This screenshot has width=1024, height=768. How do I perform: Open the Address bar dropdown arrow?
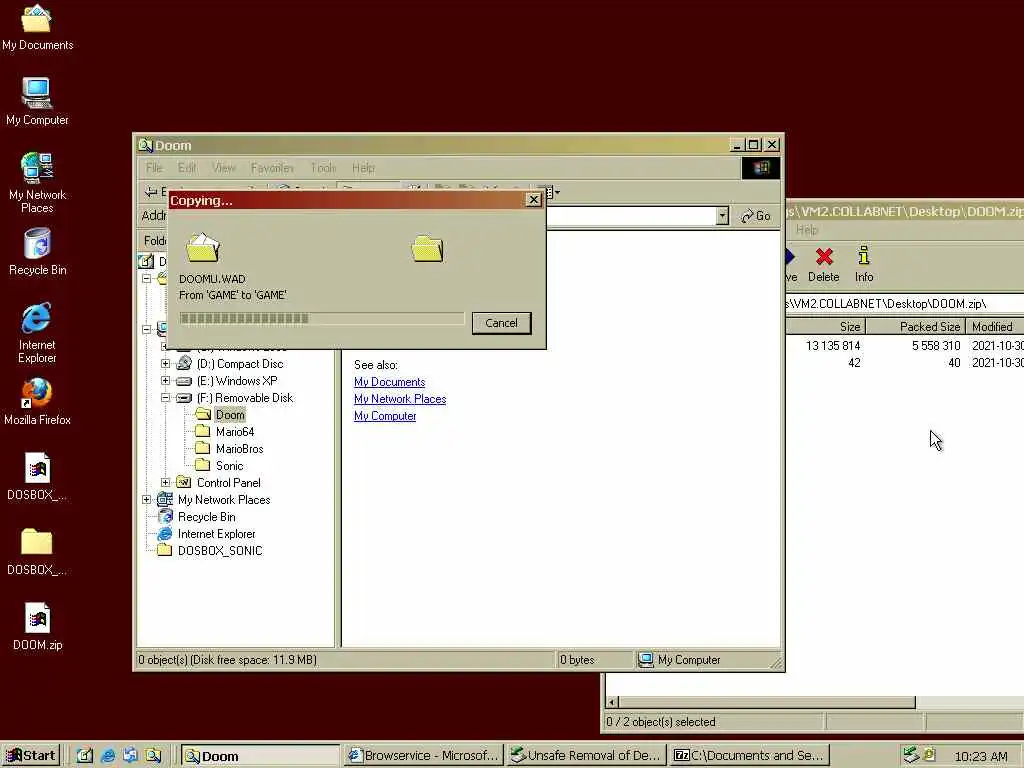(x=722, y=216)
